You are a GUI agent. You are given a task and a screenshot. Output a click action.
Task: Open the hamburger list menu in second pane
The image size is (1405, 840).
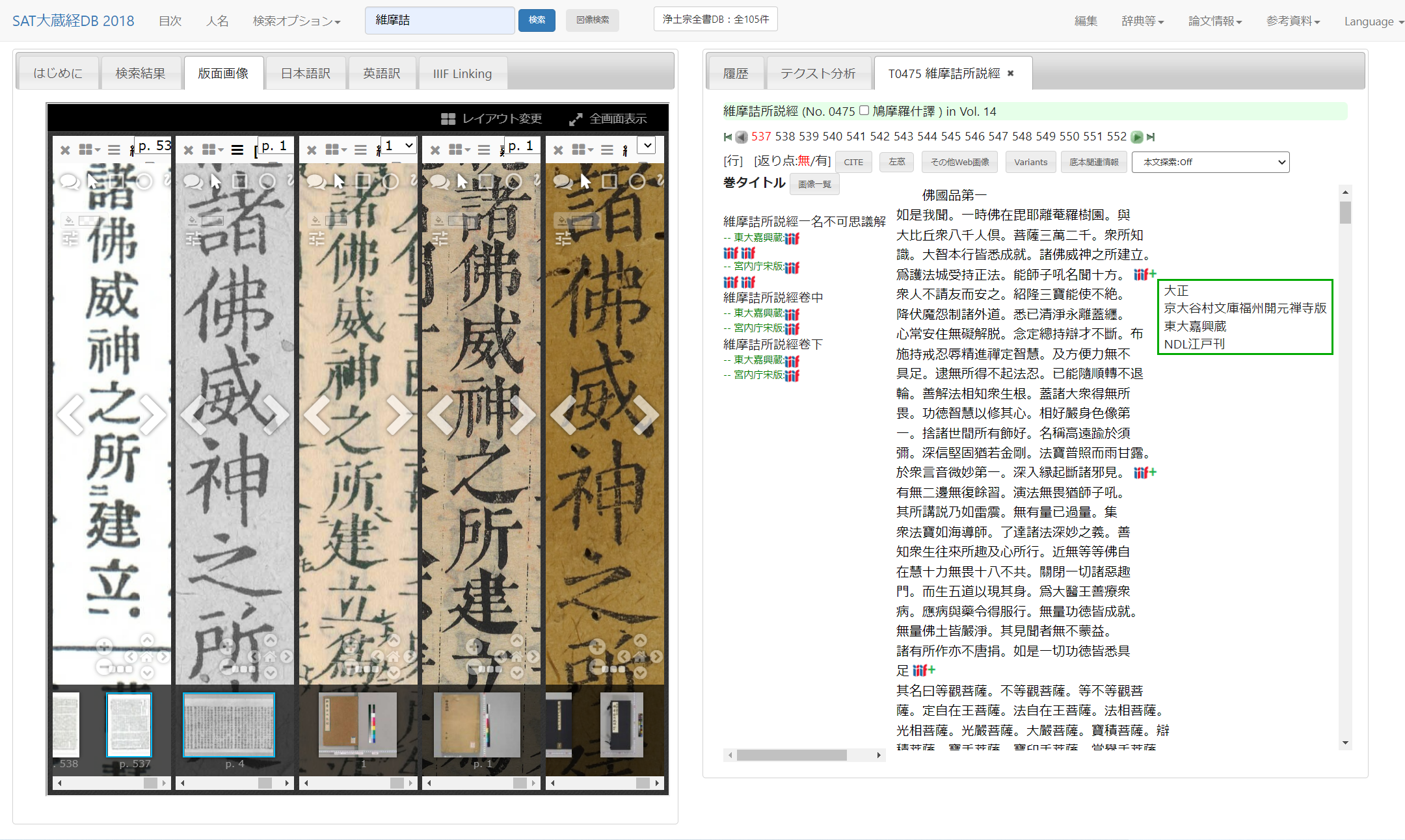237,150
